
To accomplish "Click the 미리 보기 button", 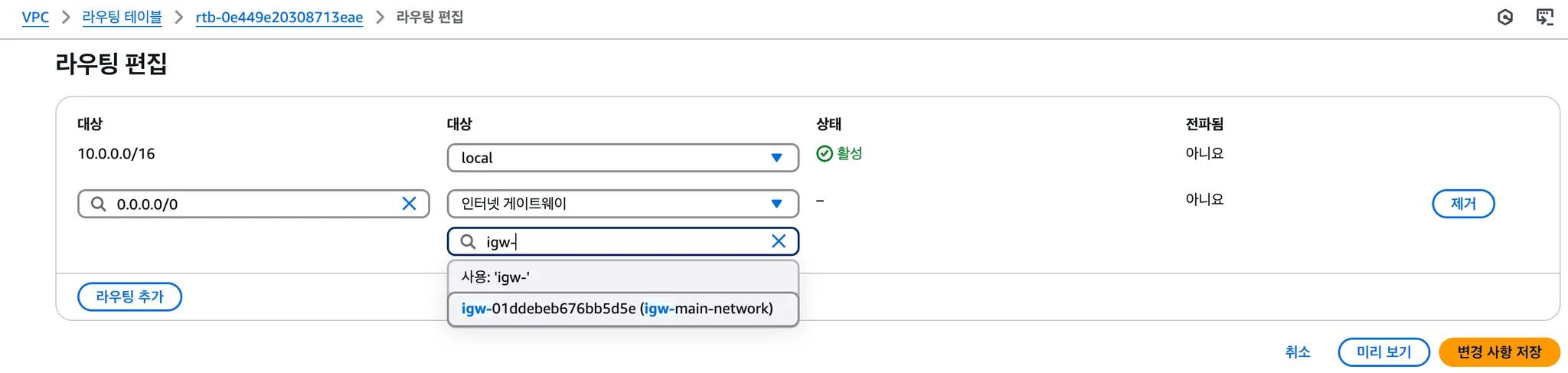I will [1383, 352].
